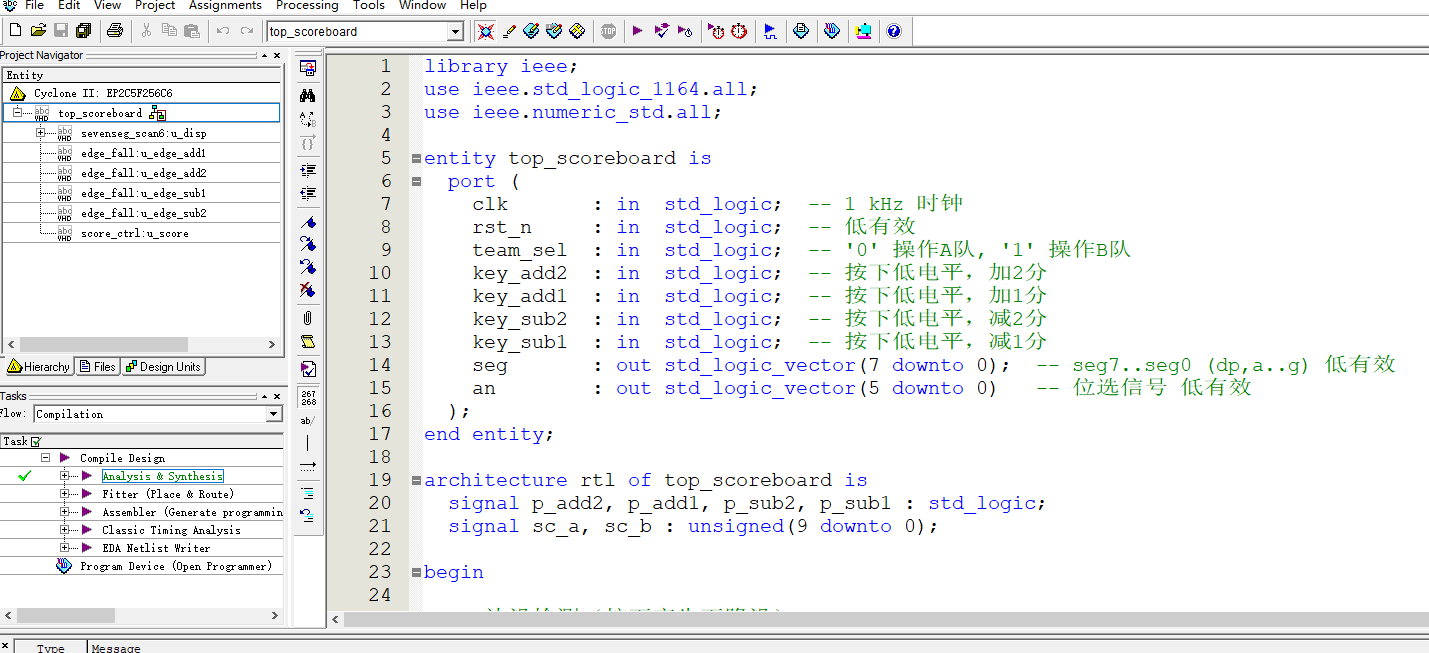Collapse the architecture block at line 19

click(x=416, y=480)
